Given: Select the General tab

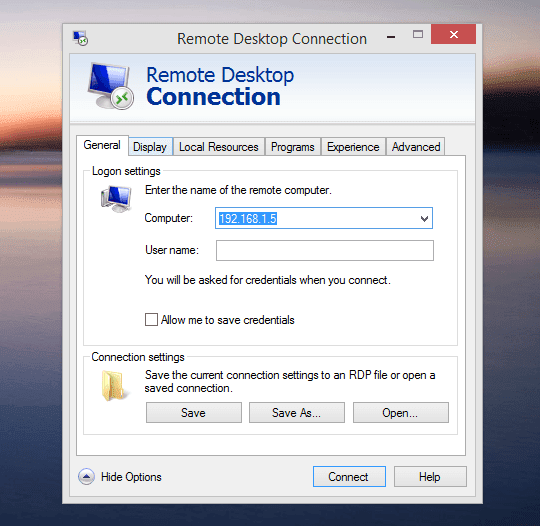Looking at the screenshot, I should pyautogui.click(x=102, y=145).
